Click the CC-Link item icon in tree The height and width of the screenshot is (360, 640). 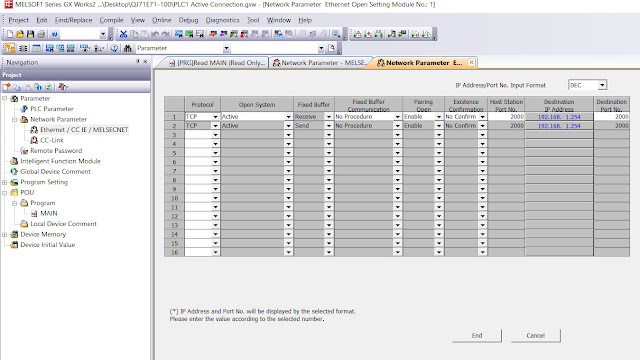tap(34, 140)
